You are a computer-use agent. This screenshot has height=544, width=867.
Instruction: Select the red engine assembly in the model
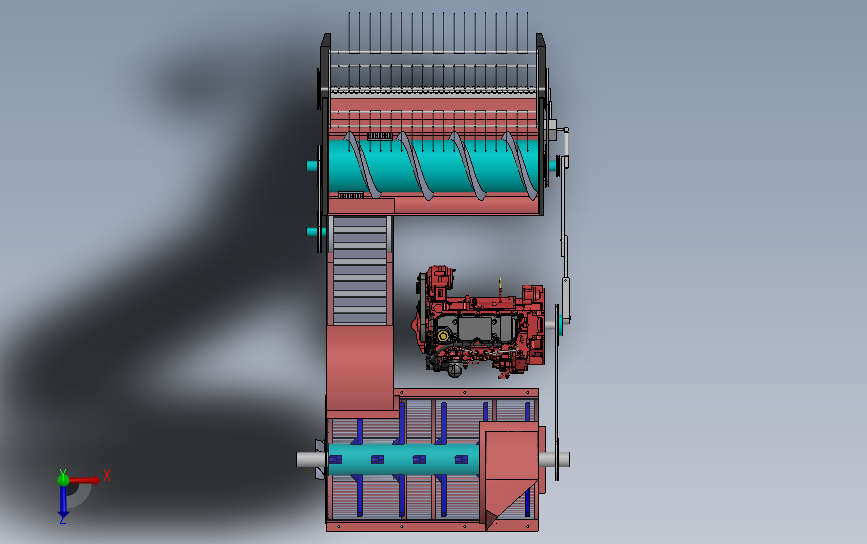click(479, 322)
